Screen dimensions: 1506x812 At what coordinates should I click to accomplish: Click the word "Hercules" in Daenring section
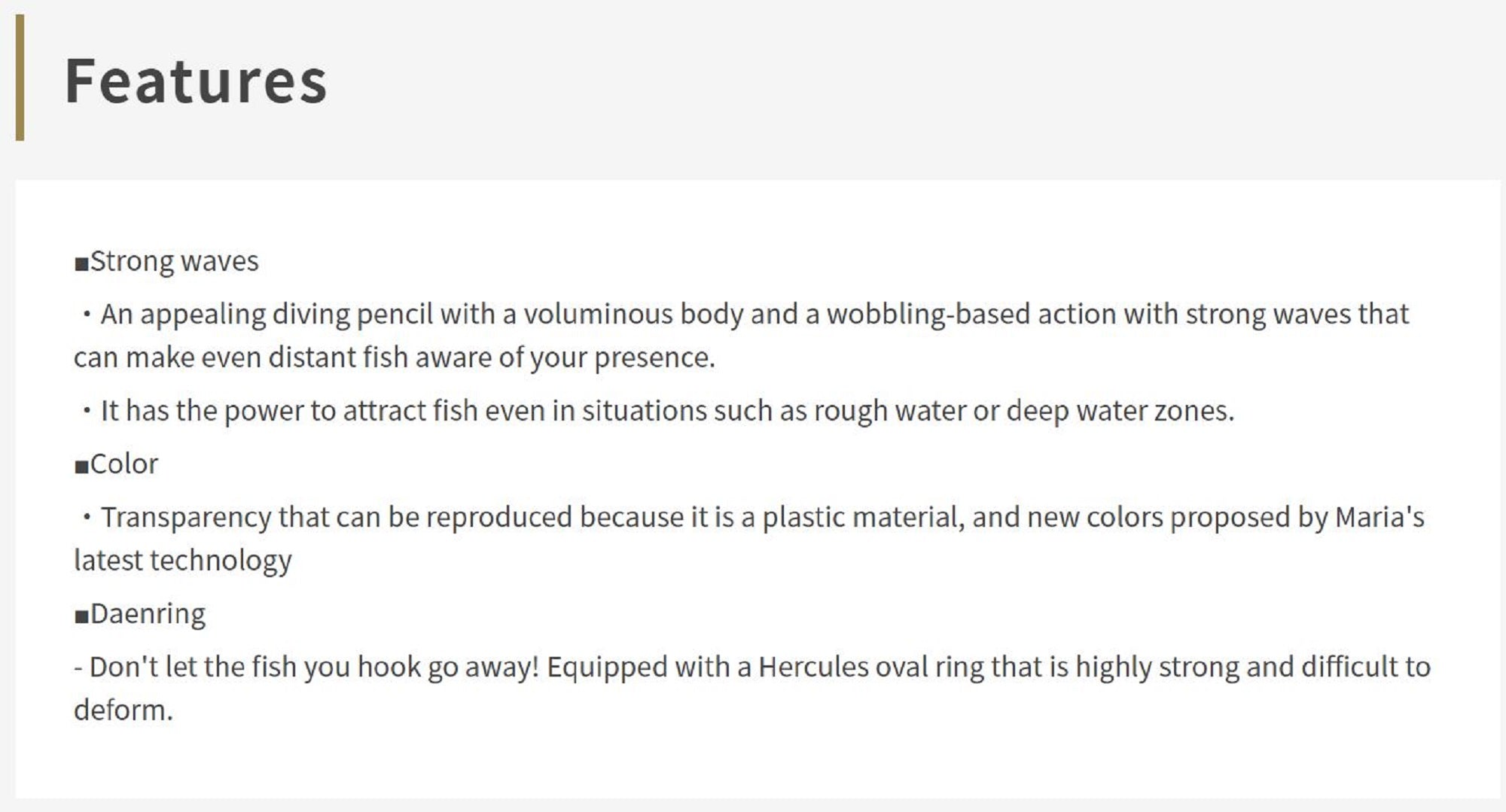click(x=813, y=668)
